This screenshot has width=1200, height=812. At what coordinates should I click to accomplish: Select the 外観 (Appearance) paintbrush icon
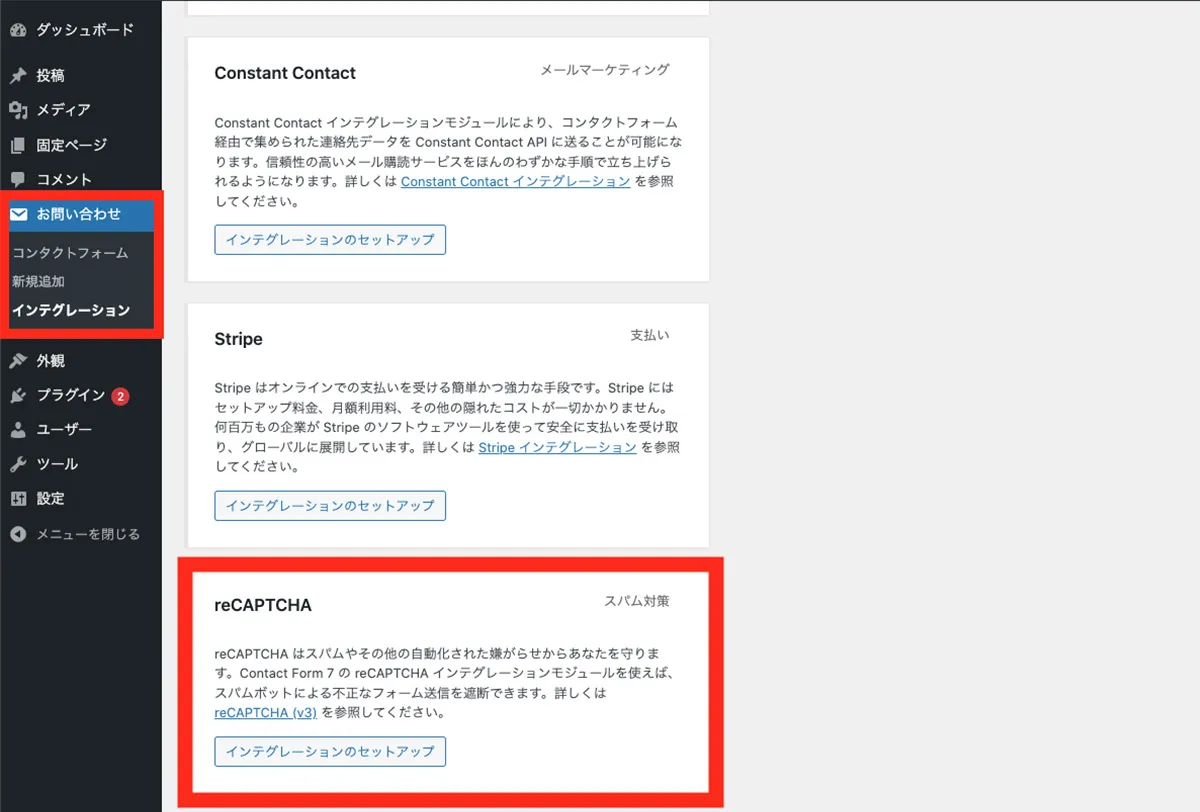(20, 360)
